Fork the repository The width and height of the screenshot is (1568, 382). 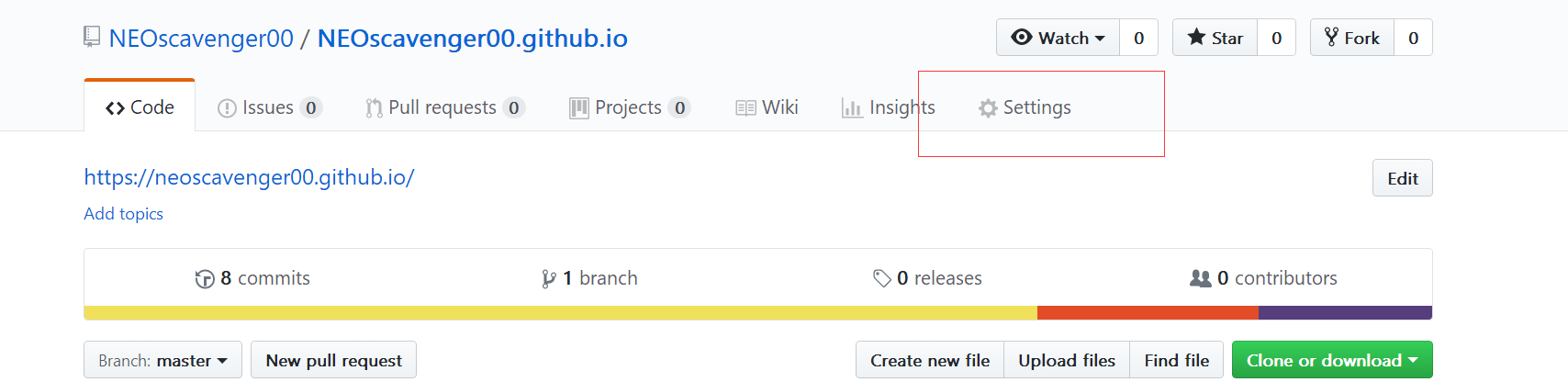[x=1352, y=38]
